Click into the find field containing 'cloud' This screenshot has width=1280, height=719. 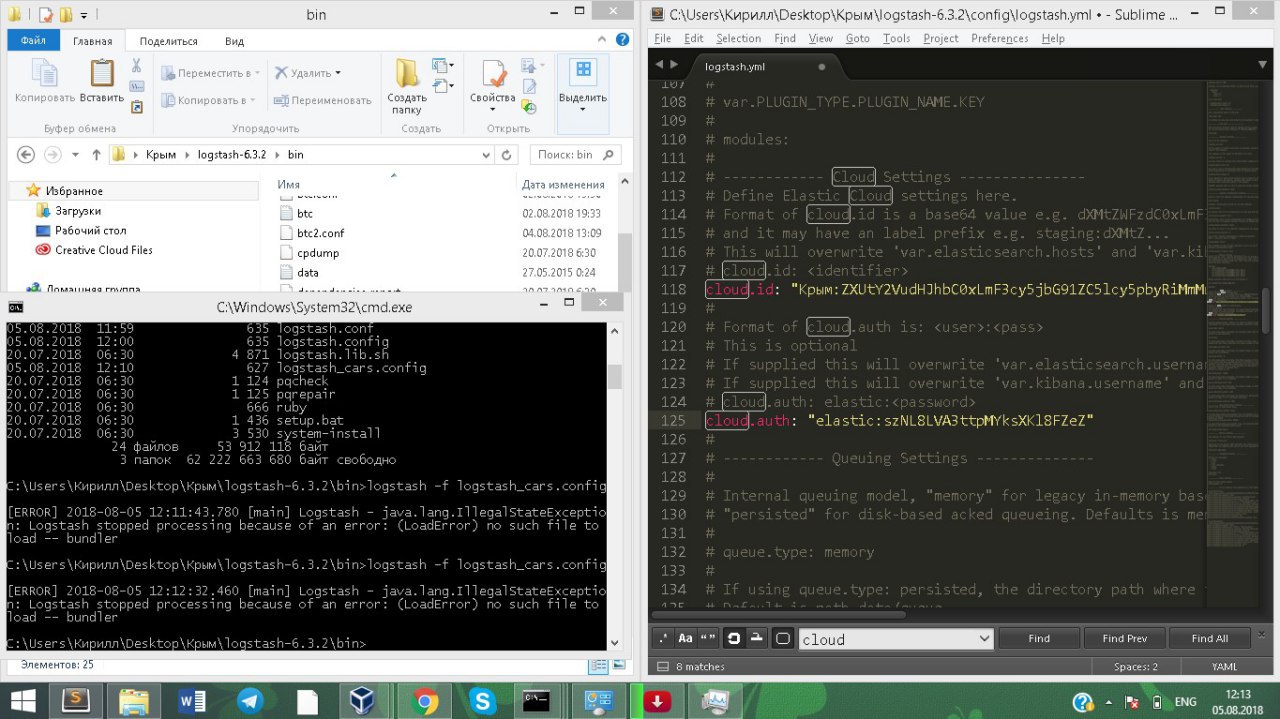[886, 639]
